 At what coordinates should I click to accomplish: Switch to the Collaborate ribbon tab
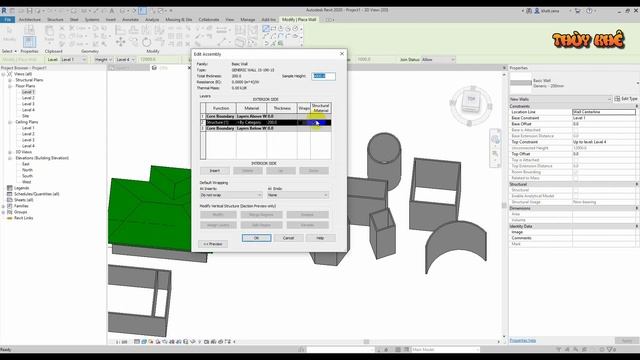tap(209, 20)
